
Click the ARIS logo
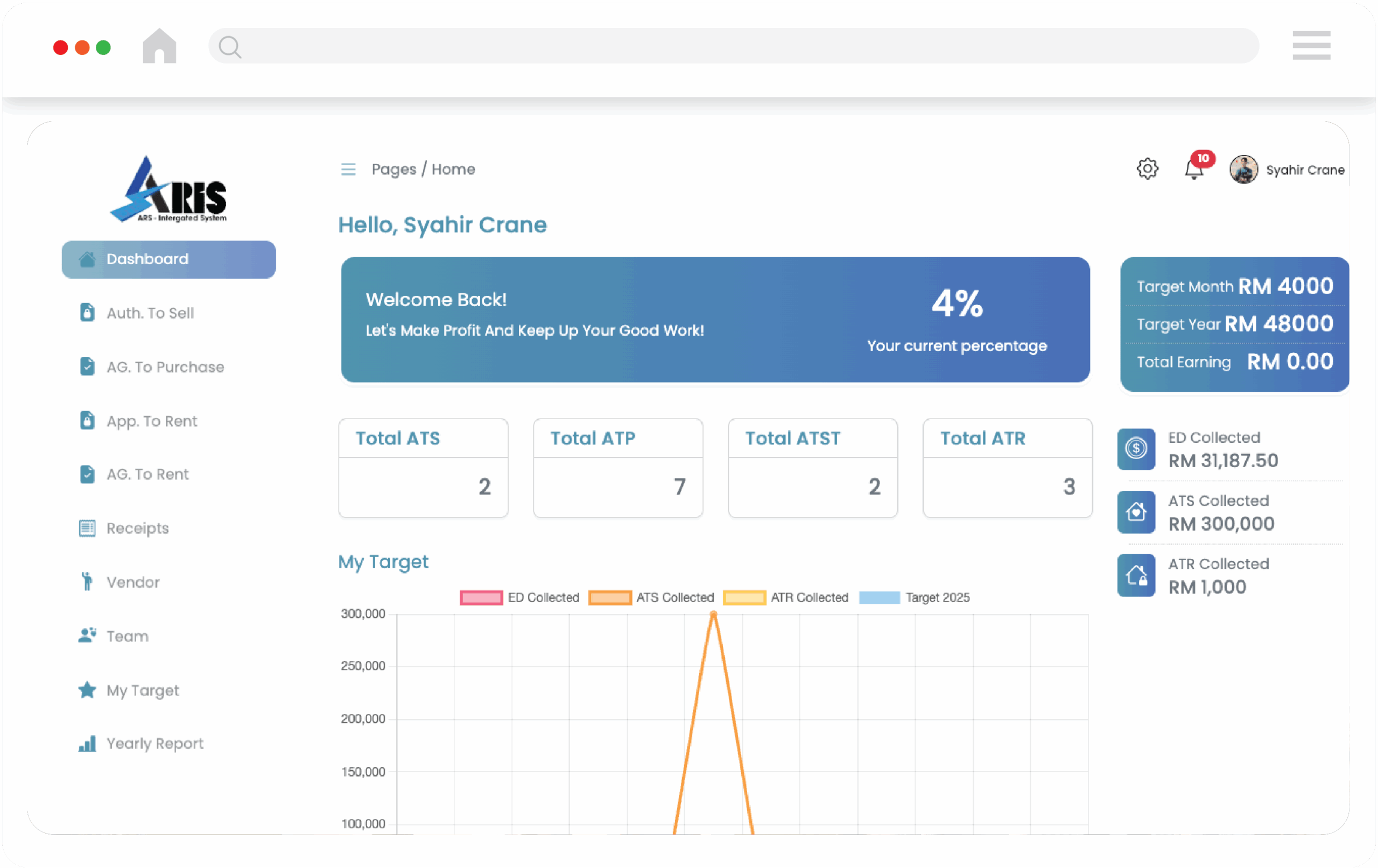(169, 189)
